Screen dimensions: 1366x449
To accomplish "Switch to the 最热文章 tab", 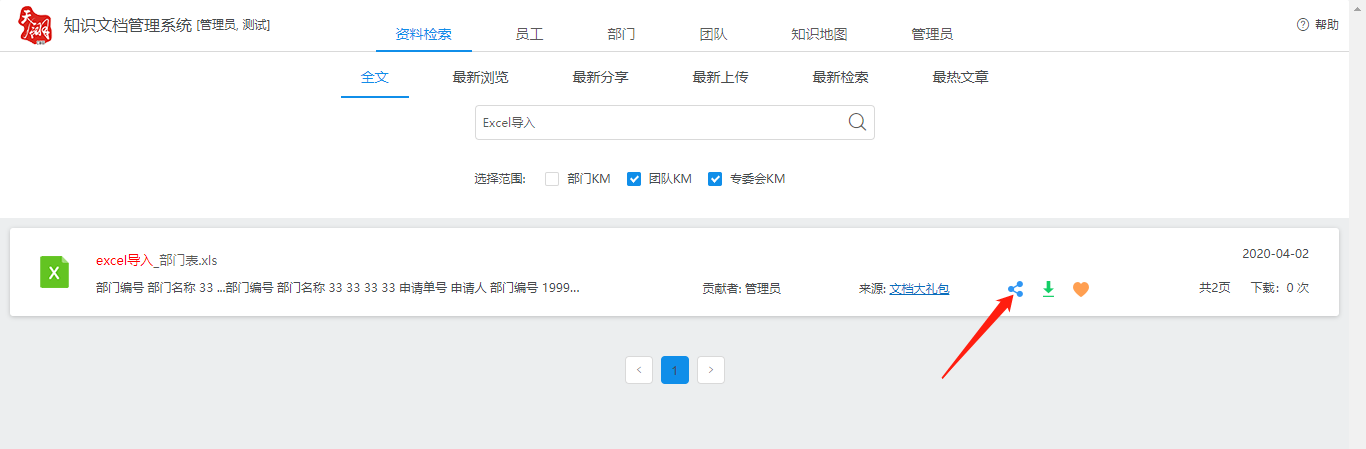I will 960,77.
